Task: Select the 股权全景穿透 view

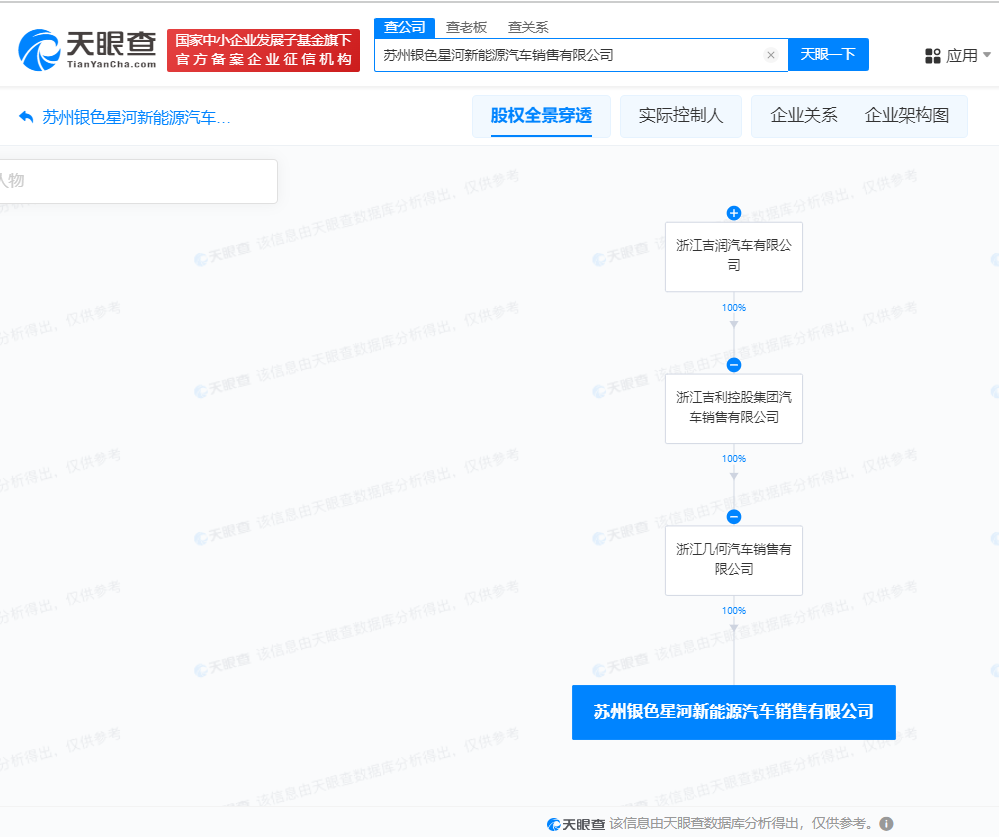Action: click(x=541, y=116)
